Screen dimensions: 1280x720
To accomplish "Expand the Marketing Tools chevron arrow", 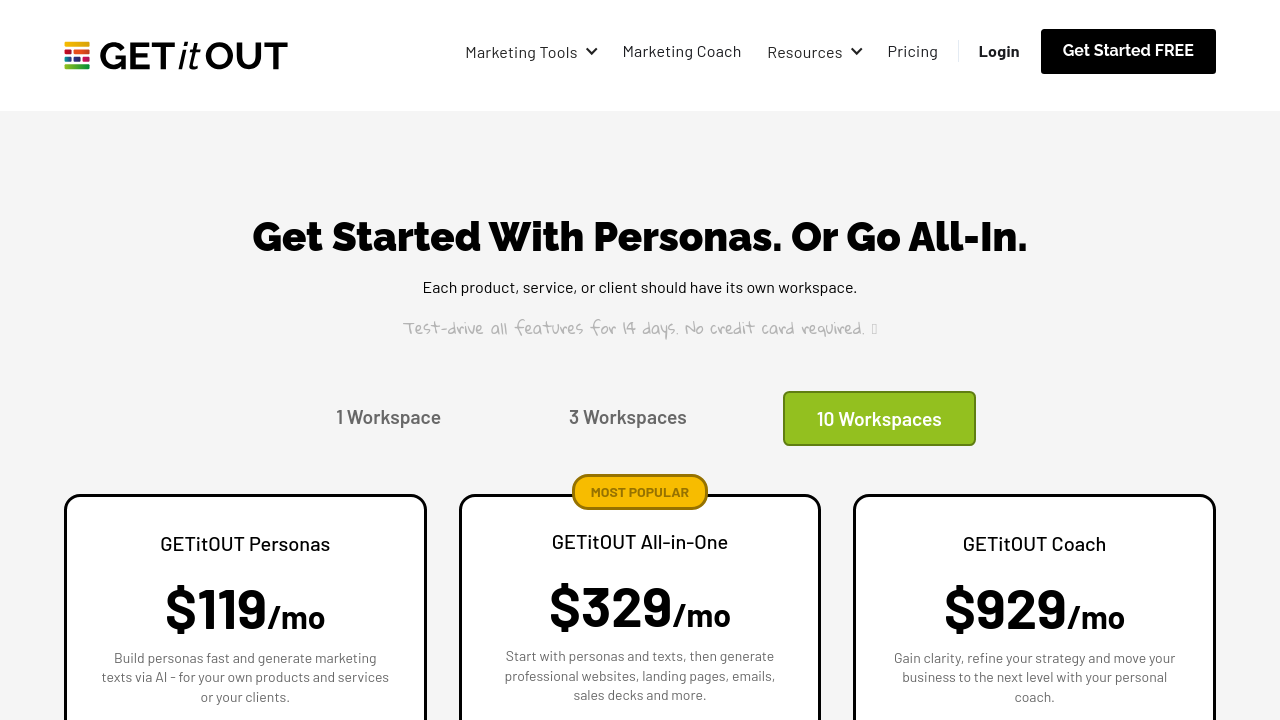I will 592,52.
